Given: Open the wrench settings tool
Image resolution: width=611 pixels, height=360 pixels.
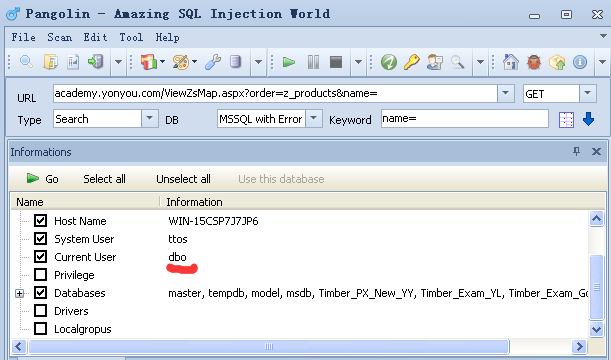Looking at the screenshot, I should click(213, 62).
